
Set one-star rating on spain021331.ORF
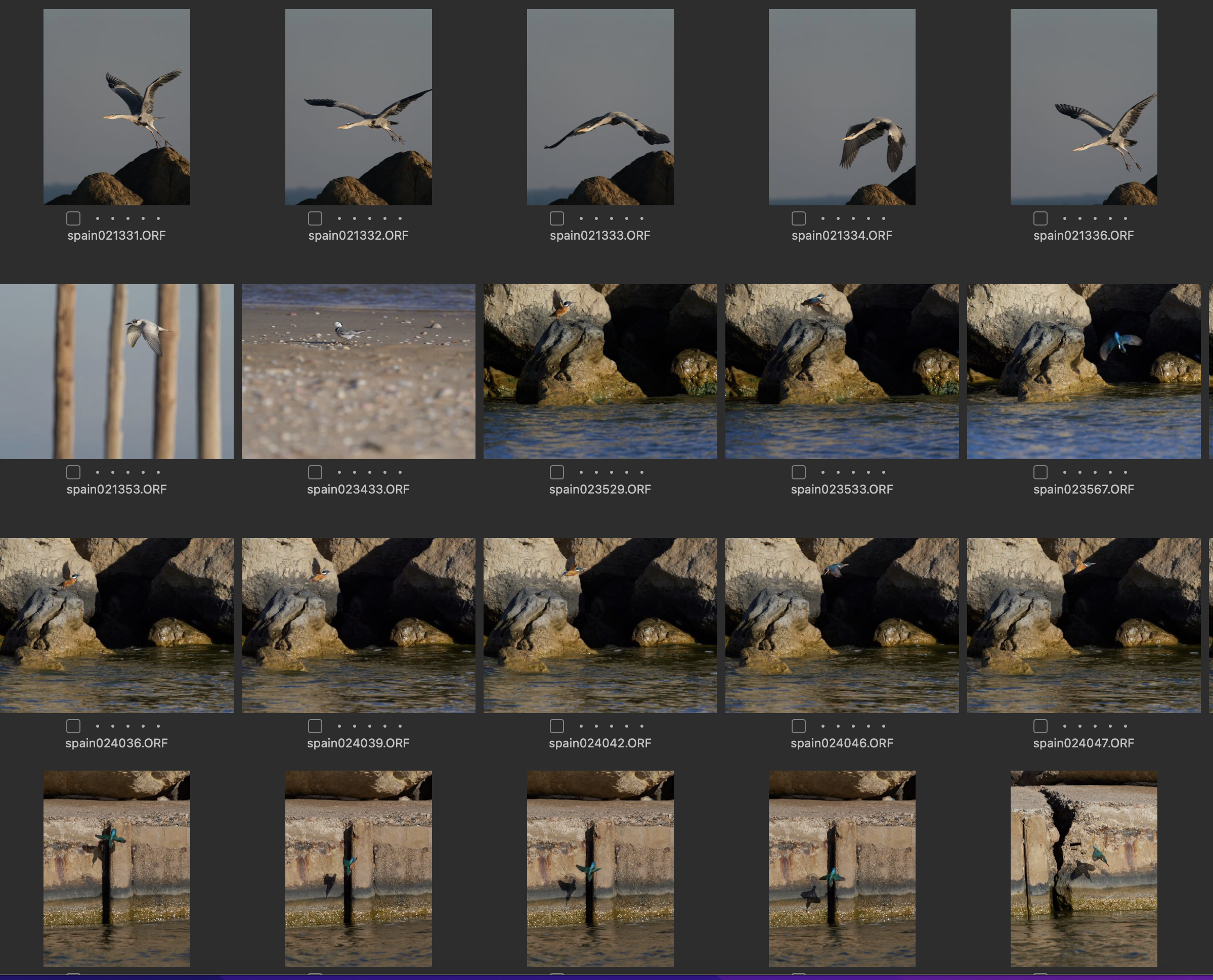click(x=98, y=218)
